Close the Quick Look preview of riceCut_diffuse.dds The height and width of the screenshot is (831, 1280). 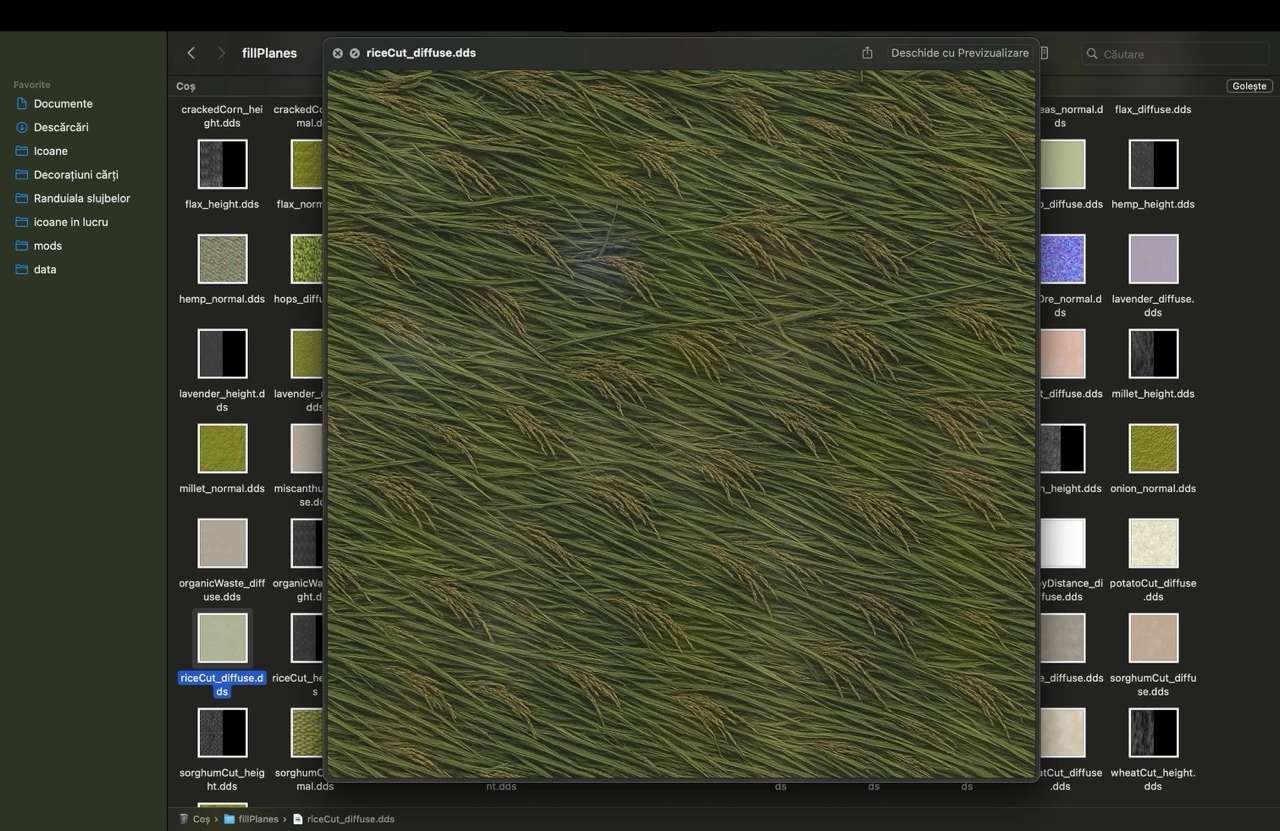pyautogui.click(x=338, y=53)
